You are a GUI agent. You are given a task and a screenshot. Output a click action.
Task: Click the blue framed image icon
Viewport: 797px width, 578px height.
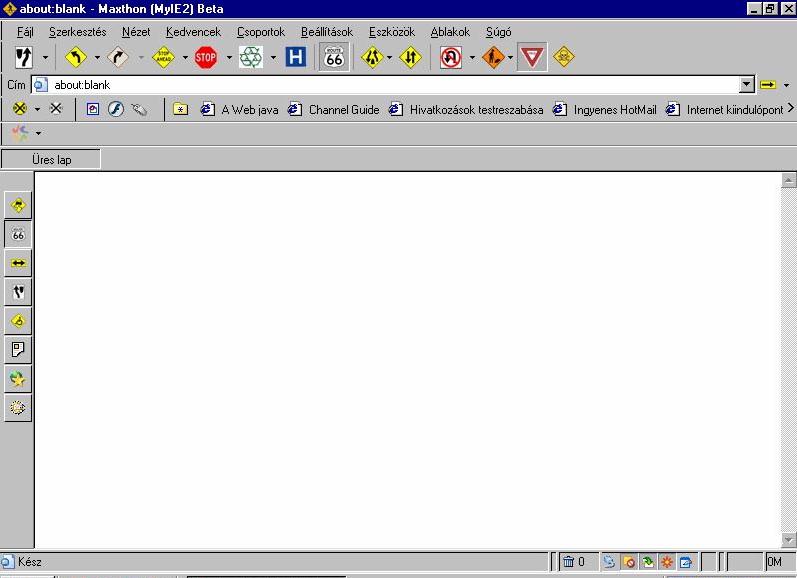click(93, 109)
